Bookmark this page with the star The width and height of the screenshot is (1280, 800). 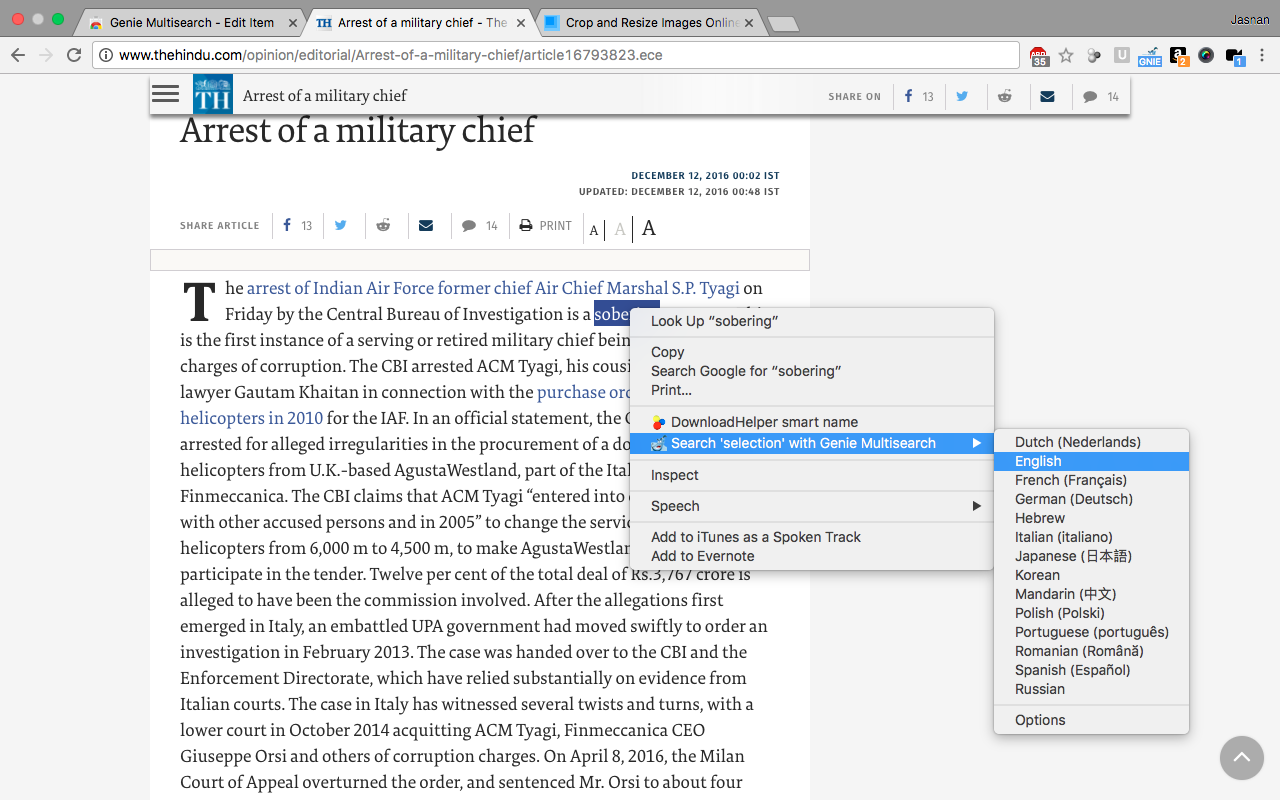click(1066, 55)
